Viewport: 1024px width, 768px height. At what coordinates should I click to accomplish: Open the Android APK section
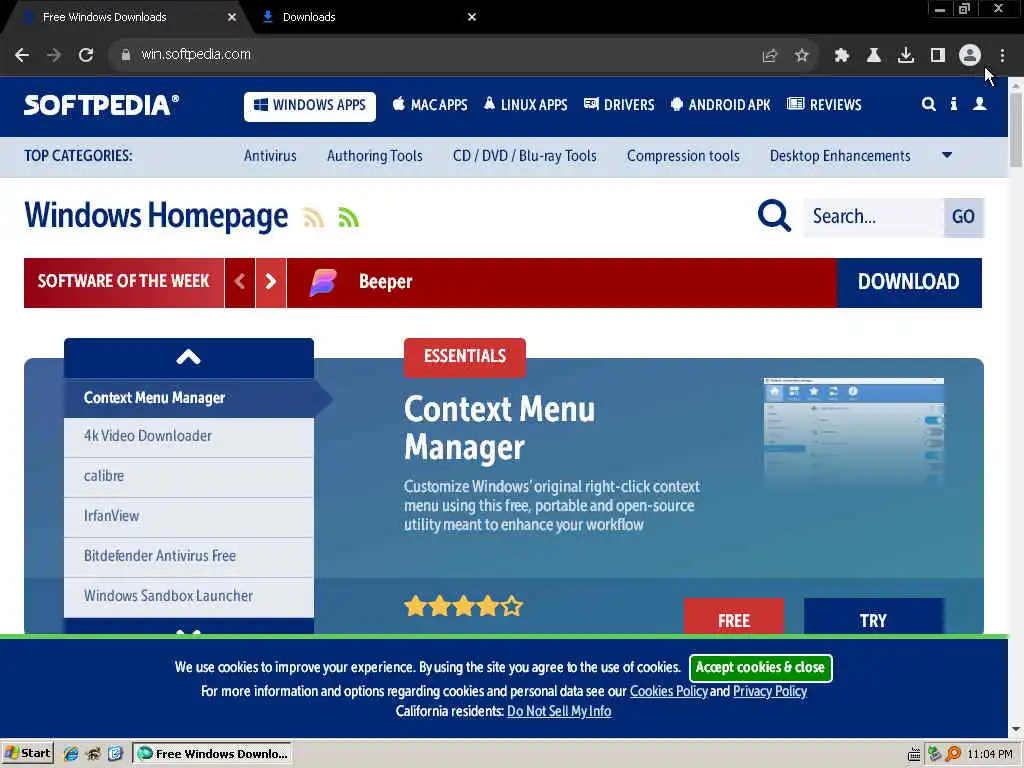tap(721, 104)
